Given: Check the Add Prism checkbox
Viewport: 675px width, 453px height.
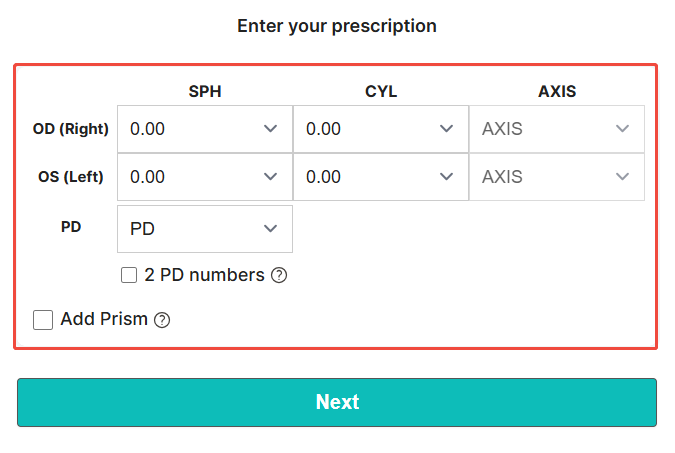Looking at the screenshot, I should (43, 320).
